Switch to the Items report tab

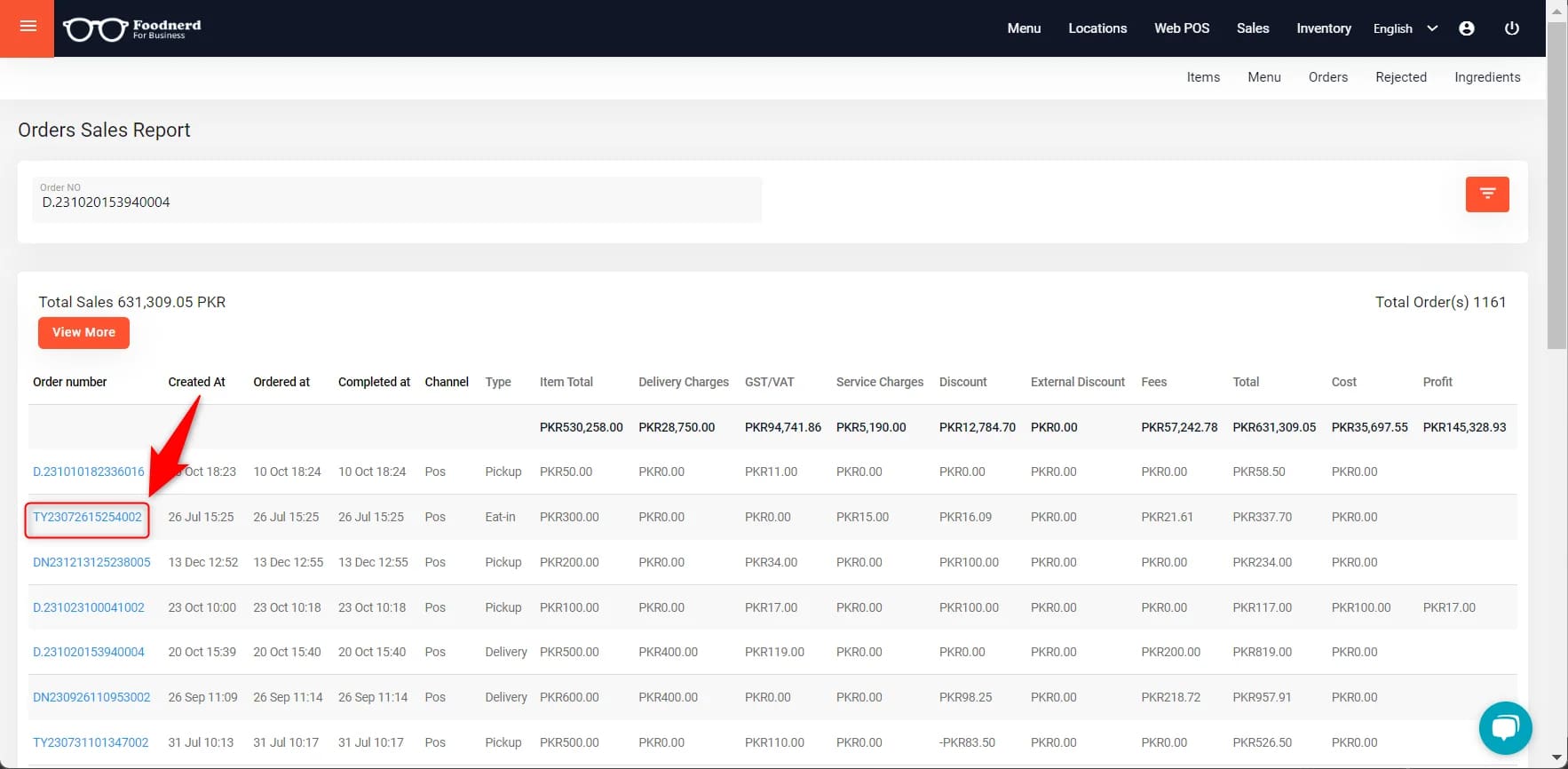(x=1203, y=77)
